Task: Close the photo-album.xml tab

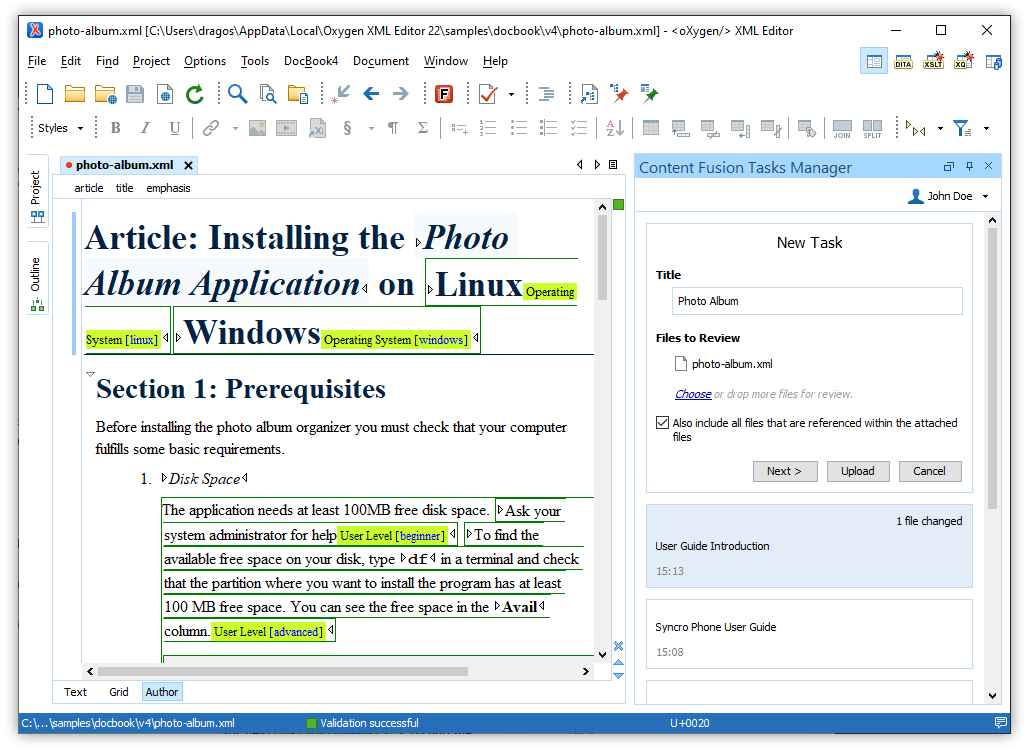Action: [189, 165]
